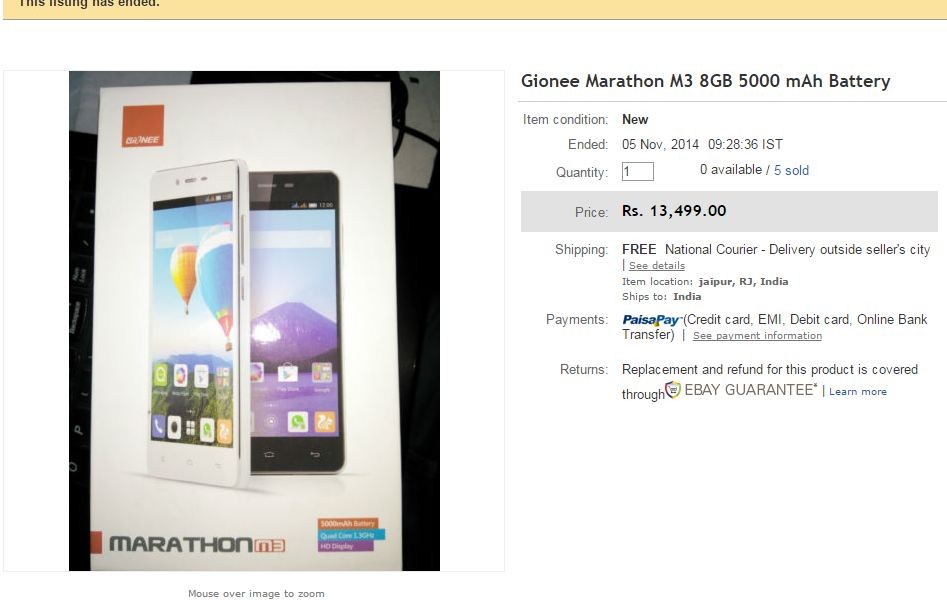Click the item location jaipur, RJ, India
Viewport: 947px width, 600px height.
coord(743,282)
